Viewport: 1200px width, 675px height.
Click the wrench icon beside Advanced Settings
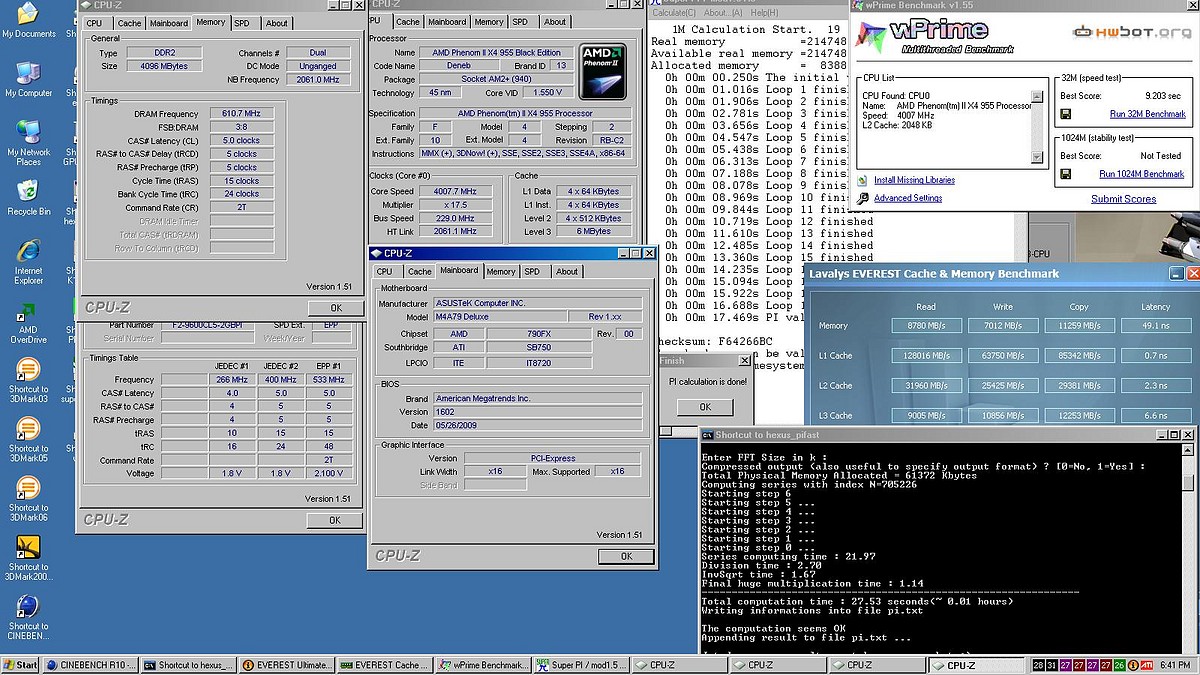863,198
